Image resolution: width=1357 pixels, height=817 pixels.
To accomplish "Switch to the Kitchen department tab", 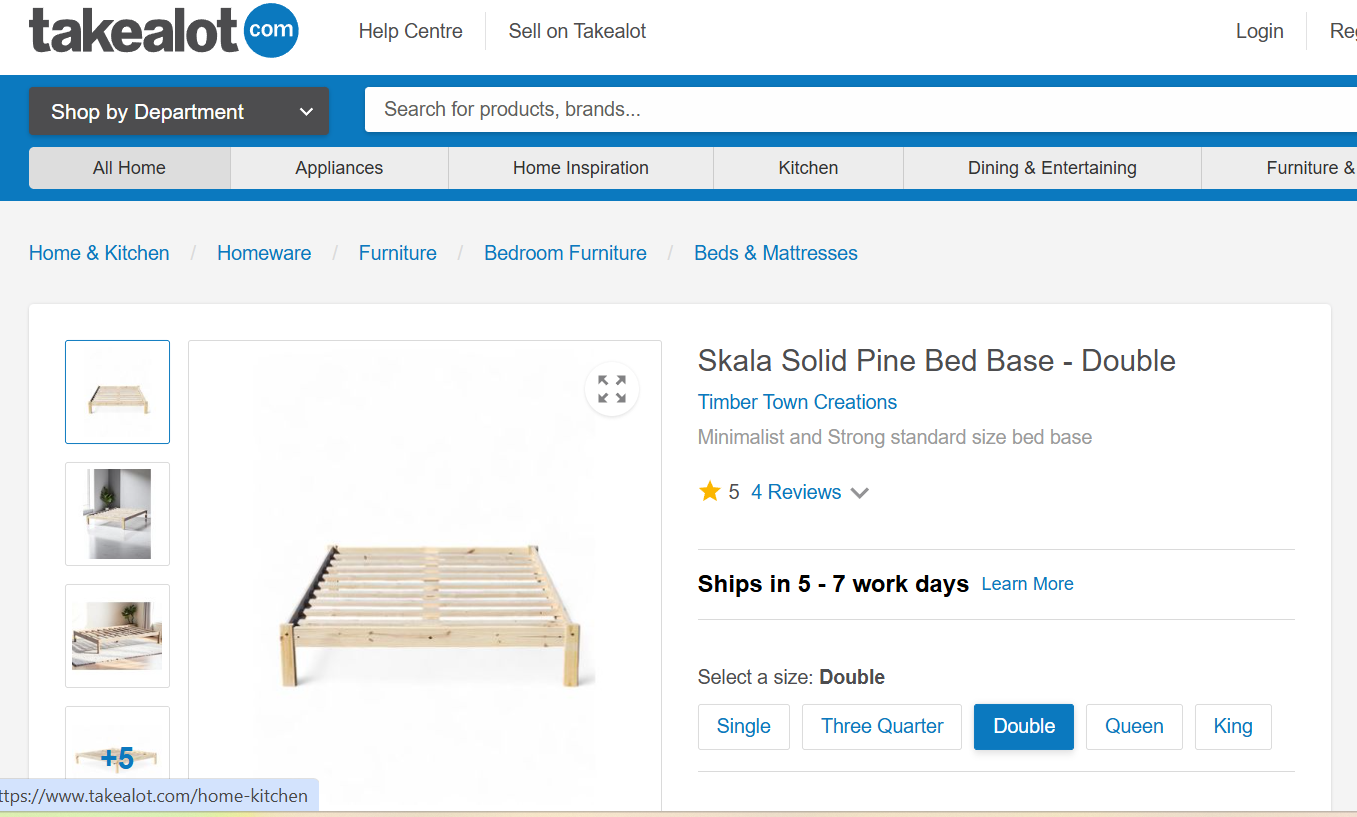I will click(x=807, y=167).
